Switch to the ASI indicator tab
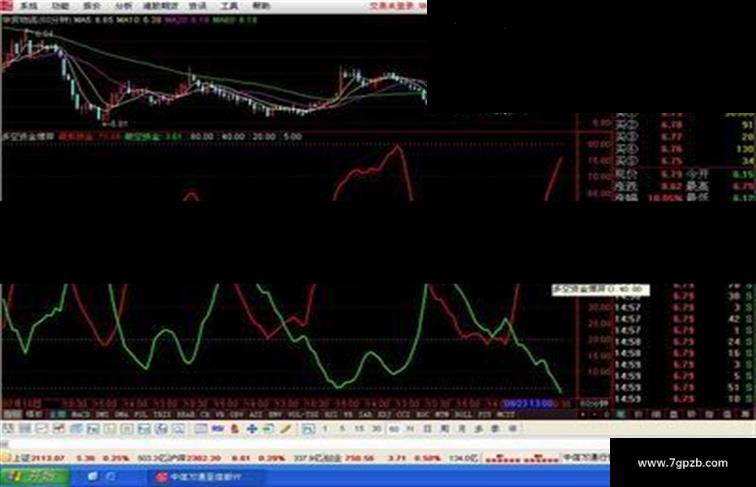The height and width of the screenshot is (487, 756). [256, 414]
